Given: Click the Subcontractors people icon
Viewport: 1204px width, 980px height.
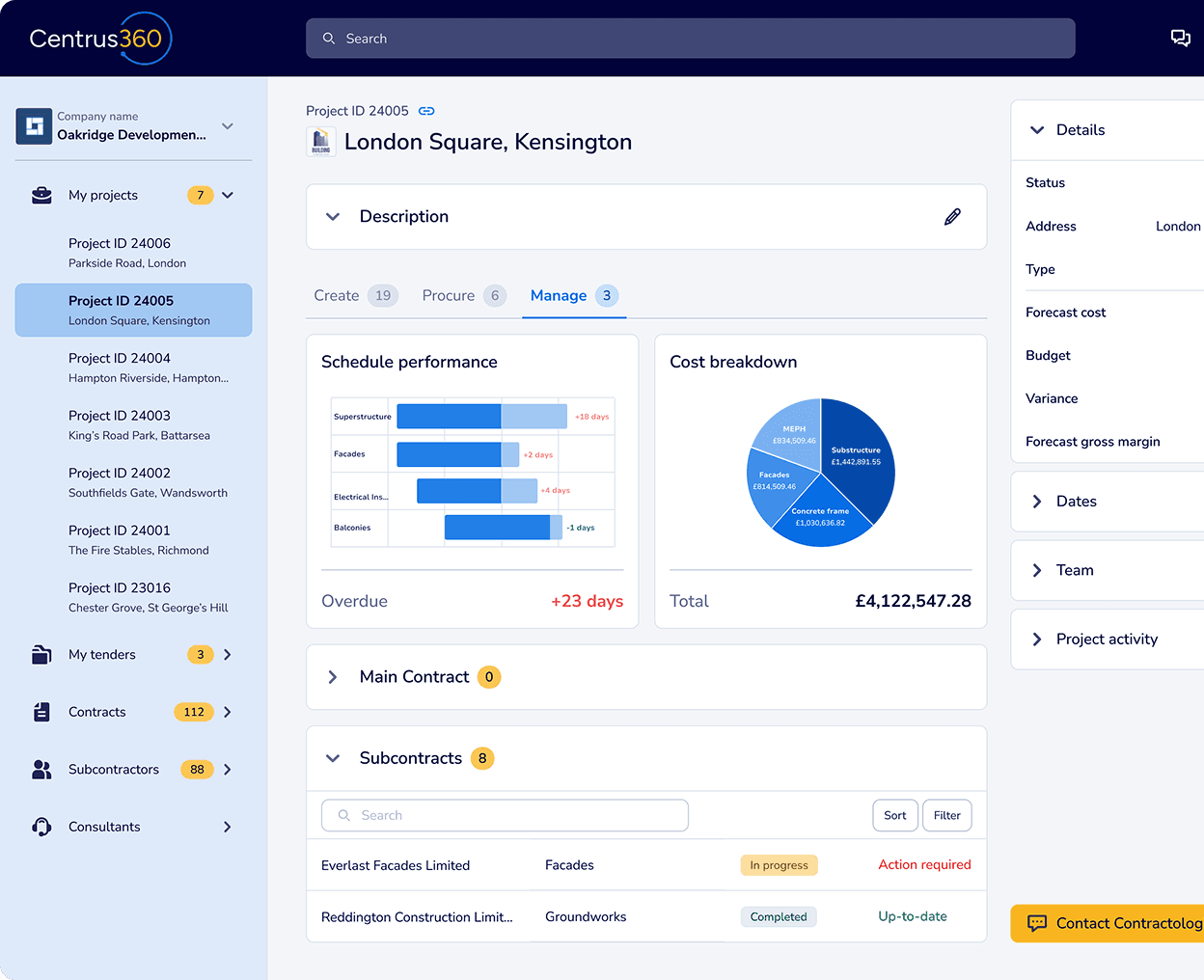Looking at the screenshot, I should tap(41, 770).
